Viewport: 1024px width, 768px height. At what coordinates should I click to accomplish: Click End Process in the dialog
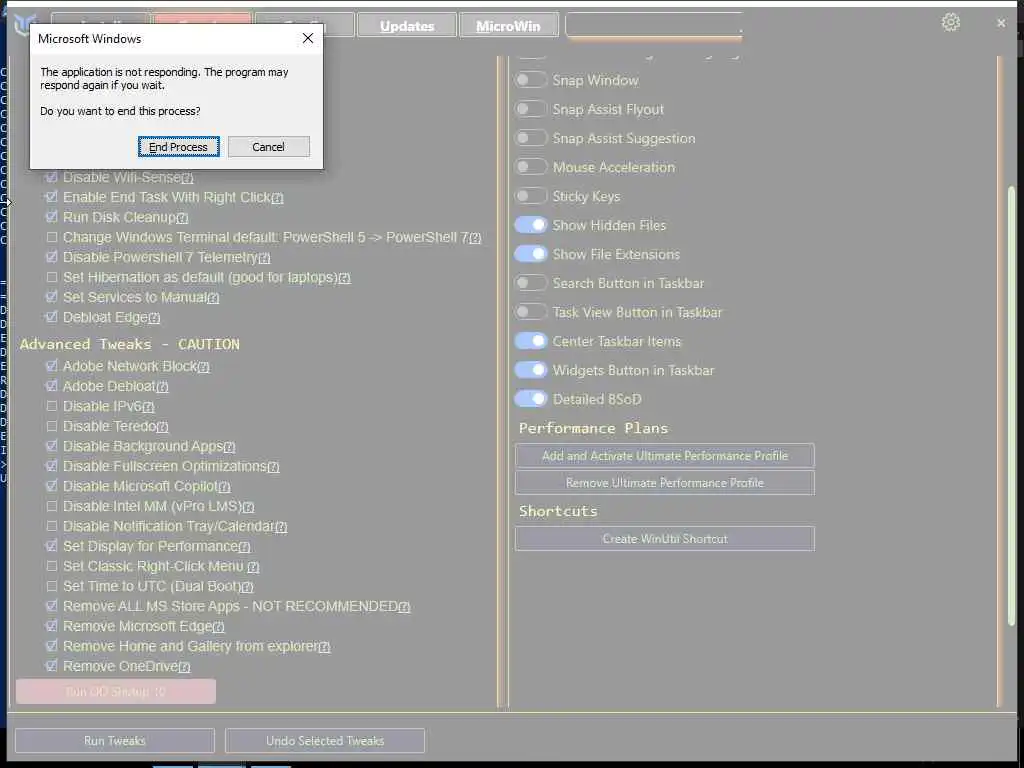[x=178, y=147]
